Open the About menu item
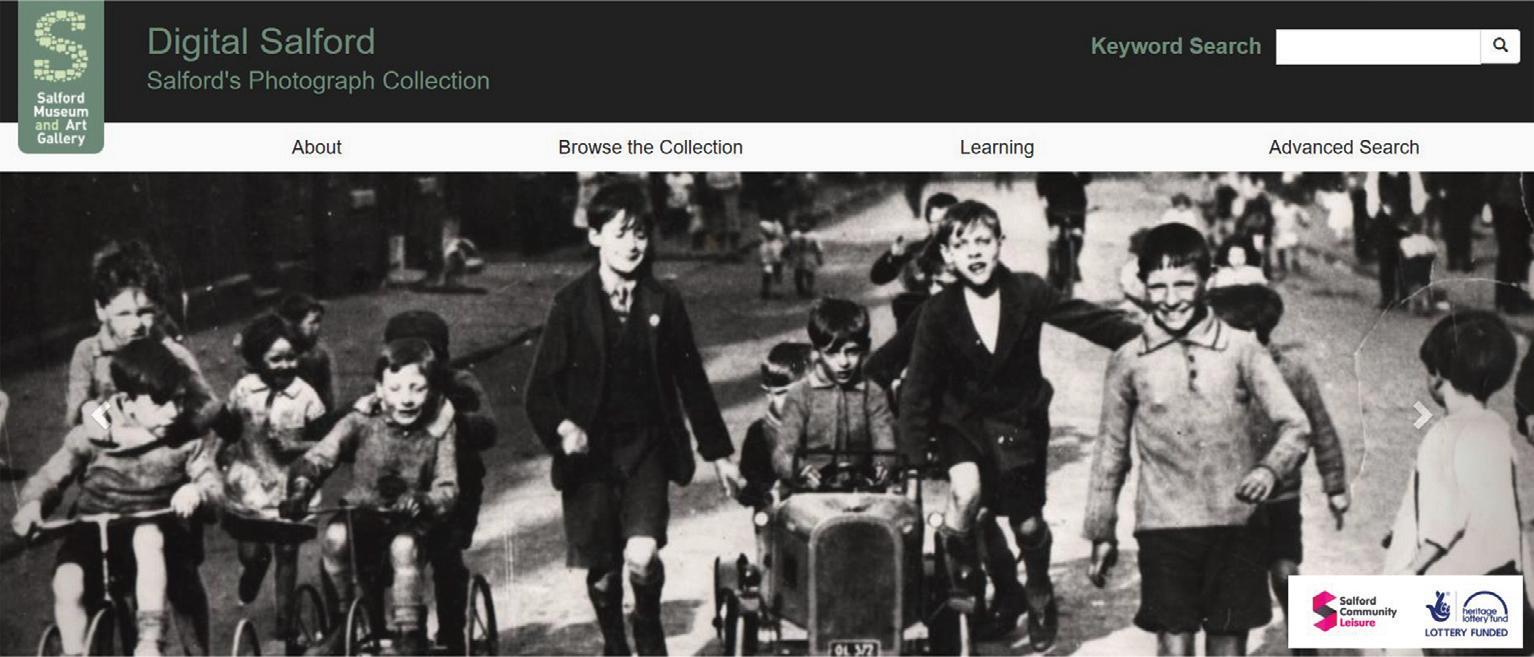The width and height of the screenshot is (1534, 657). (316, 147)
